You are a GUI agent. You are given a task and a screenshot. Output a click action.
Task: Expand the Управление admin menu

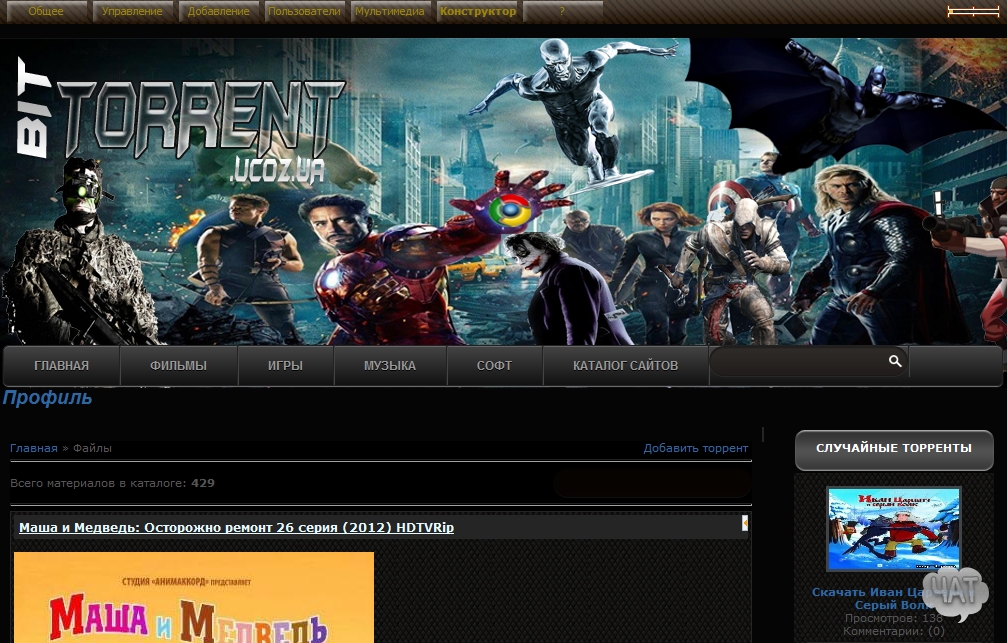pos(134,12)
